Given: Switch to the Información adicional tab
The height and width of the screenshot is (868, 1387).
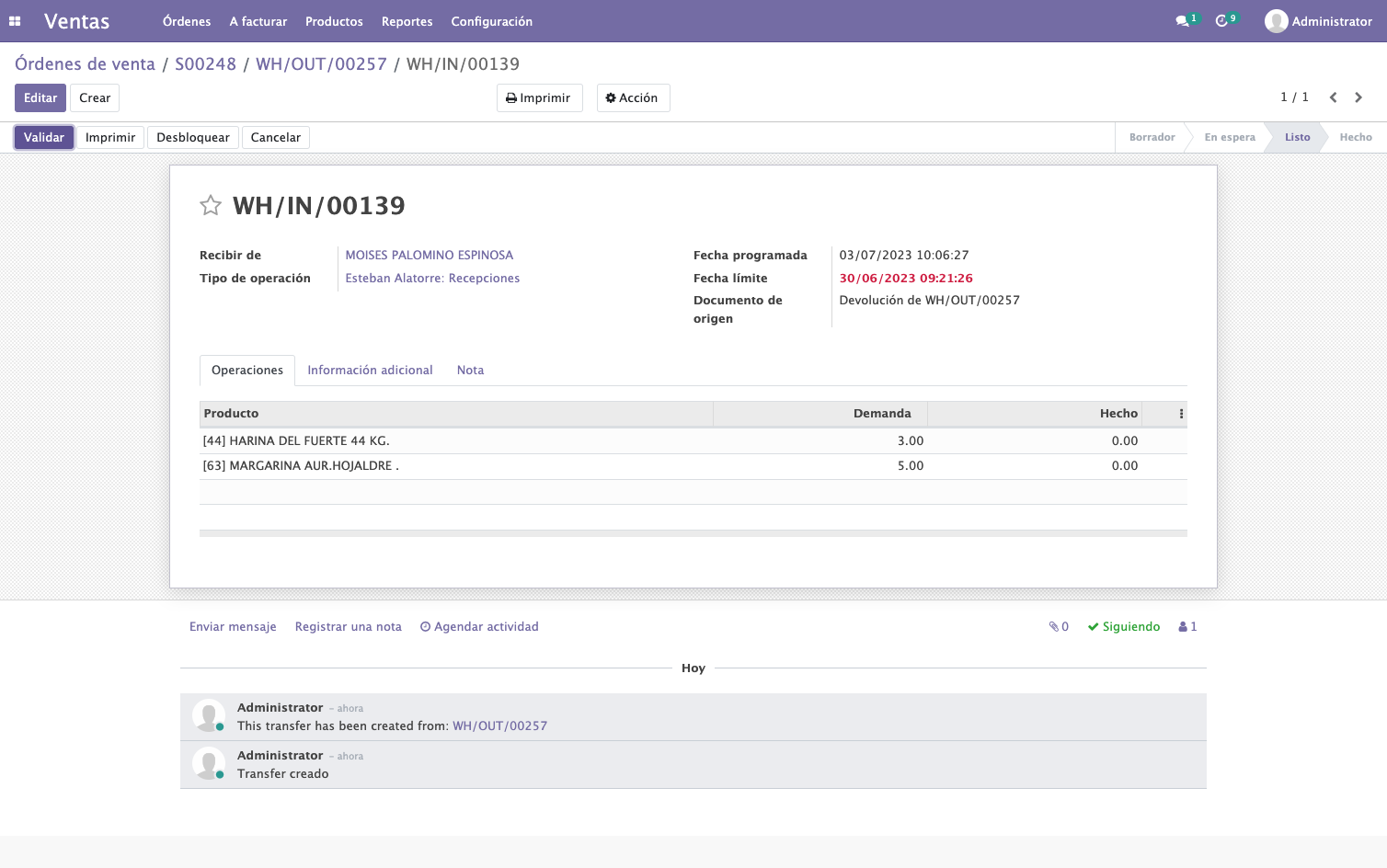Looking at the screenshot, I should [x=370, y=371].
